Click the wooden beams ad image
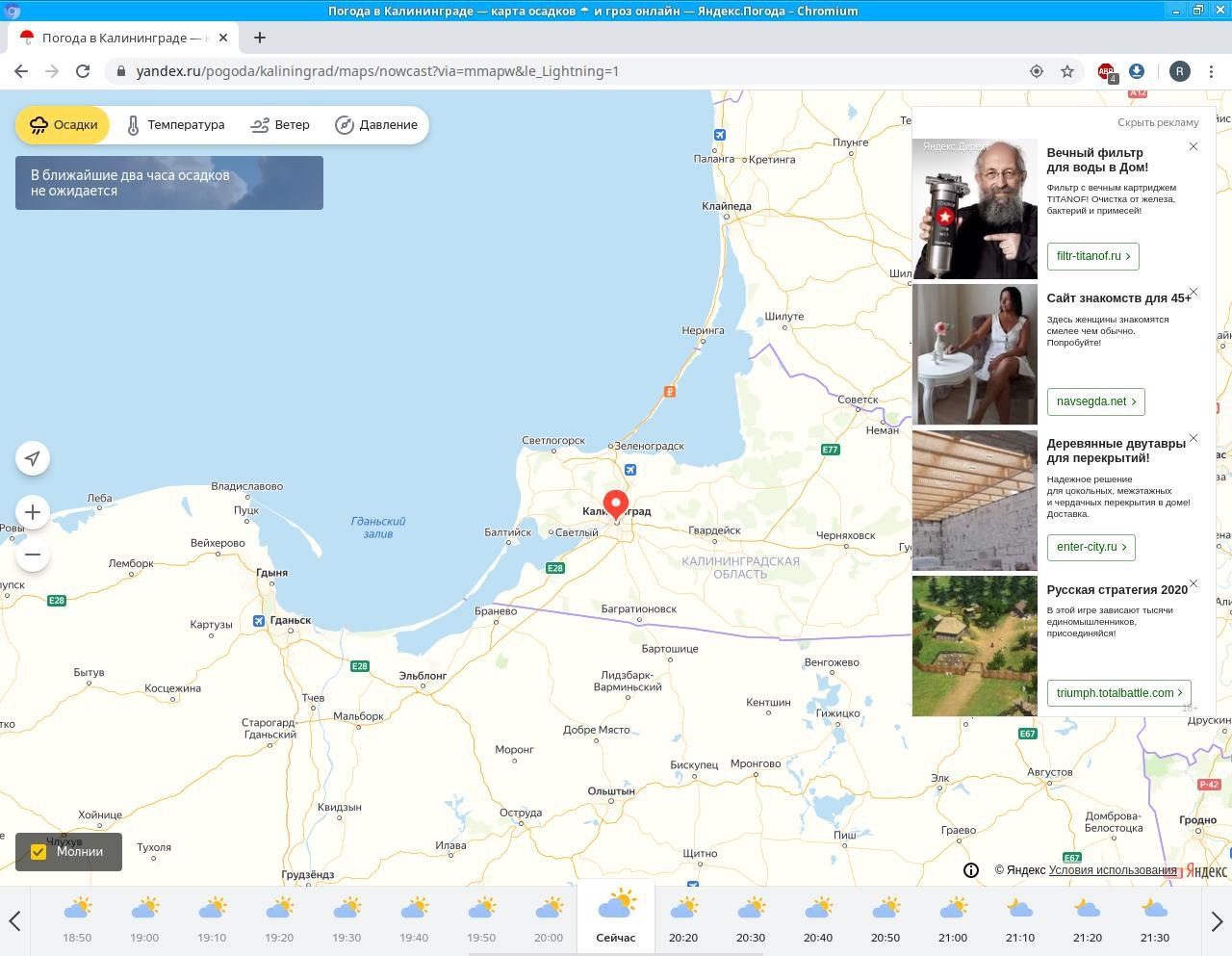This screenshot has height=956, width=1232. (975, 501)
